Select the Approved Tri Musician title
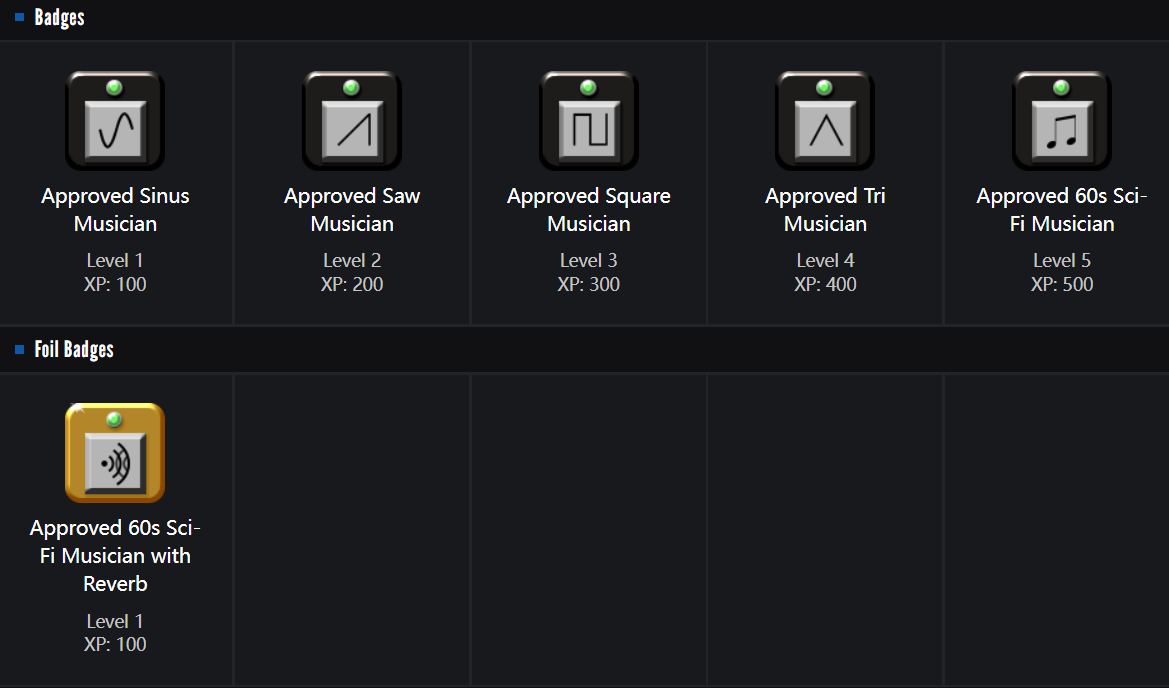This screenshot has height=688, width=1169. [825, 210]
